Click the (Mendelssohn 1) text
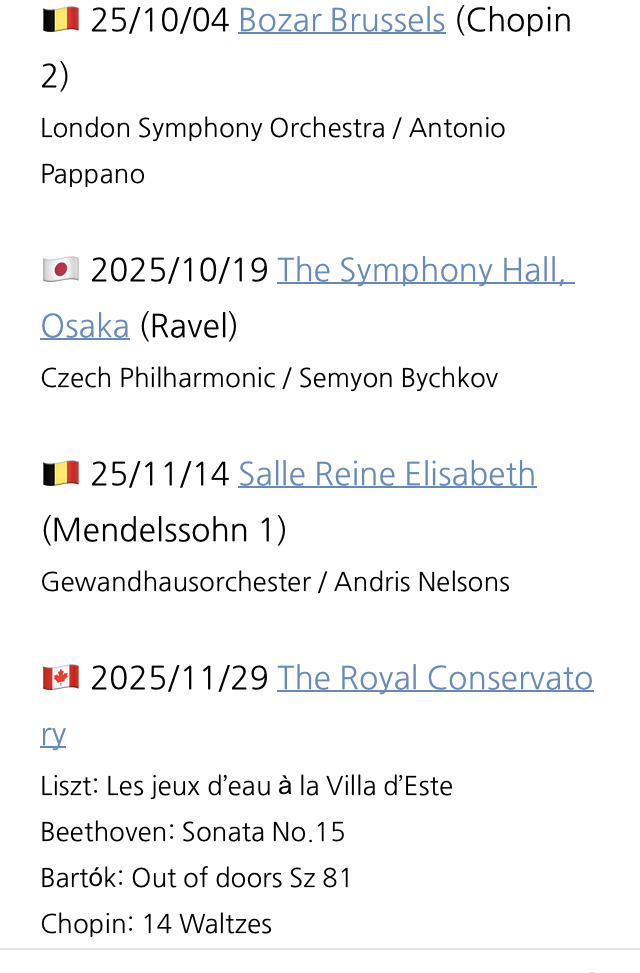 [163, 529]
